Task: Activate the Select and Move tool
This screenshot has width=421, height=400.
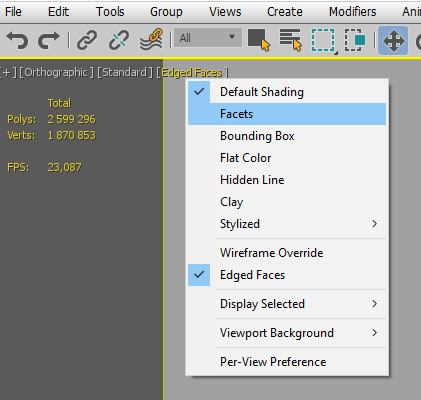Action: click(x=393, y=41)
